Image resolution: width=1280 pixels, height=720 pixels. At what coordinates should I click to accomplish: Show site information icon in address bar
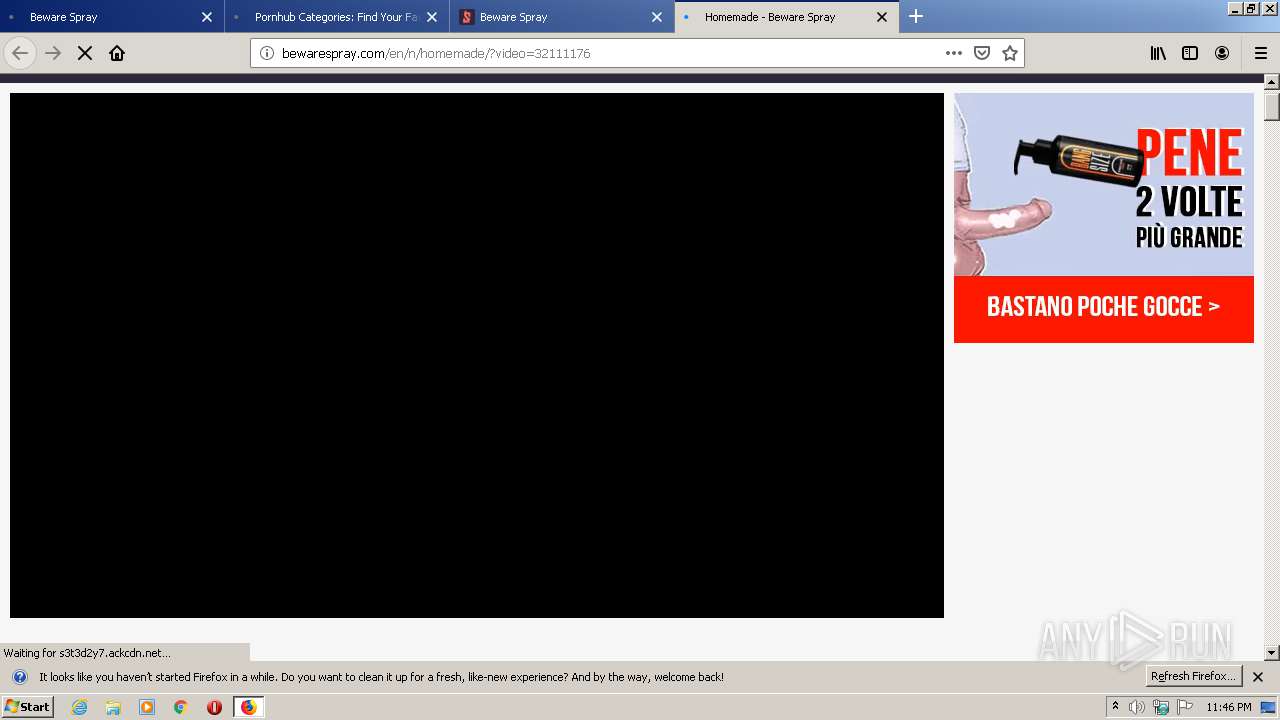[267, 53]
